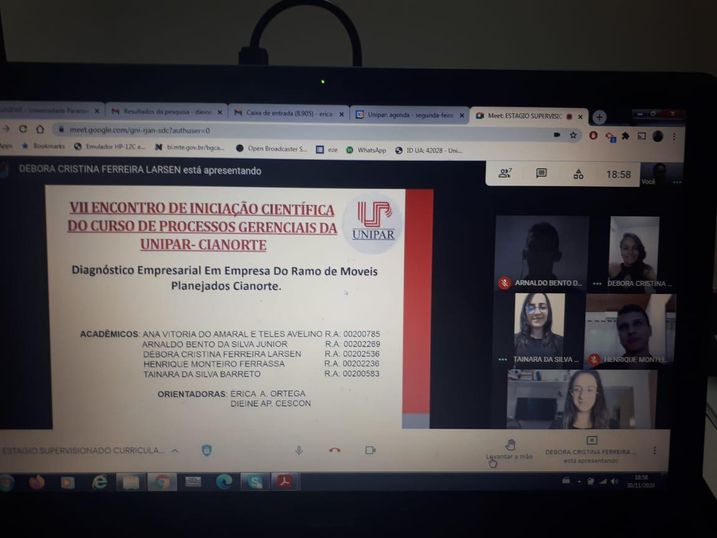This screenshot has height=538, width=717.
Task: Select Tainara da Silva's video tile
Action: click(x=539, y=329)
